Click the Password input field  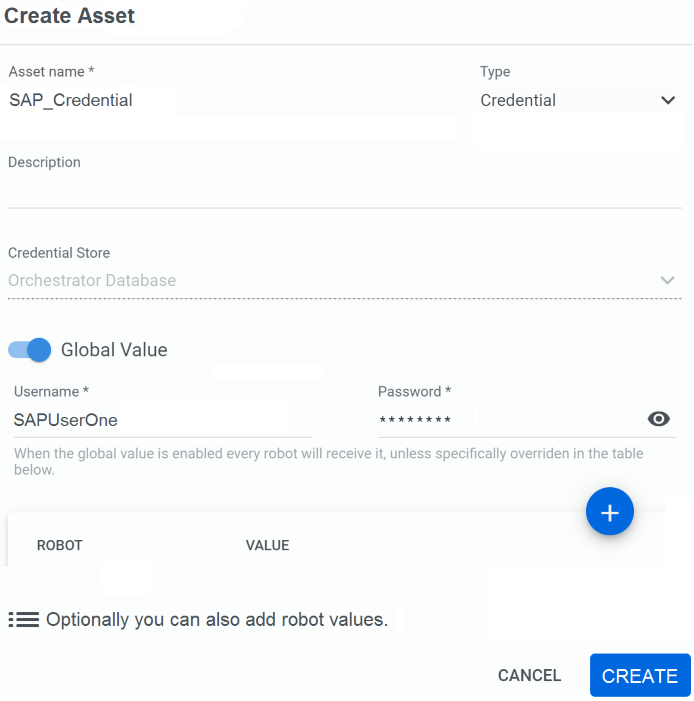coord(510,420)
